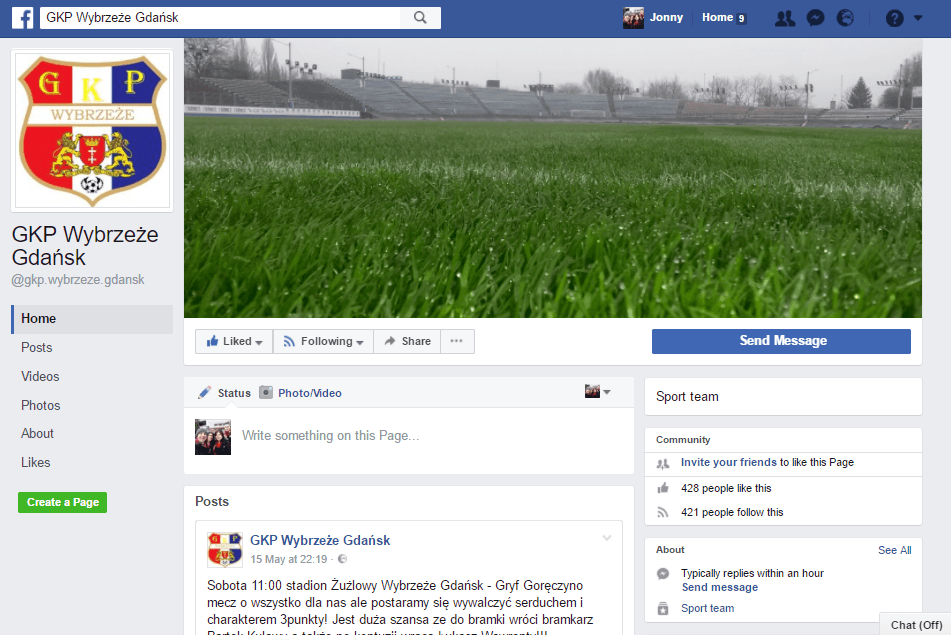Select Photos in the page sidebar
This screenshot has height=635, width=951.
(x=41, y=405)
